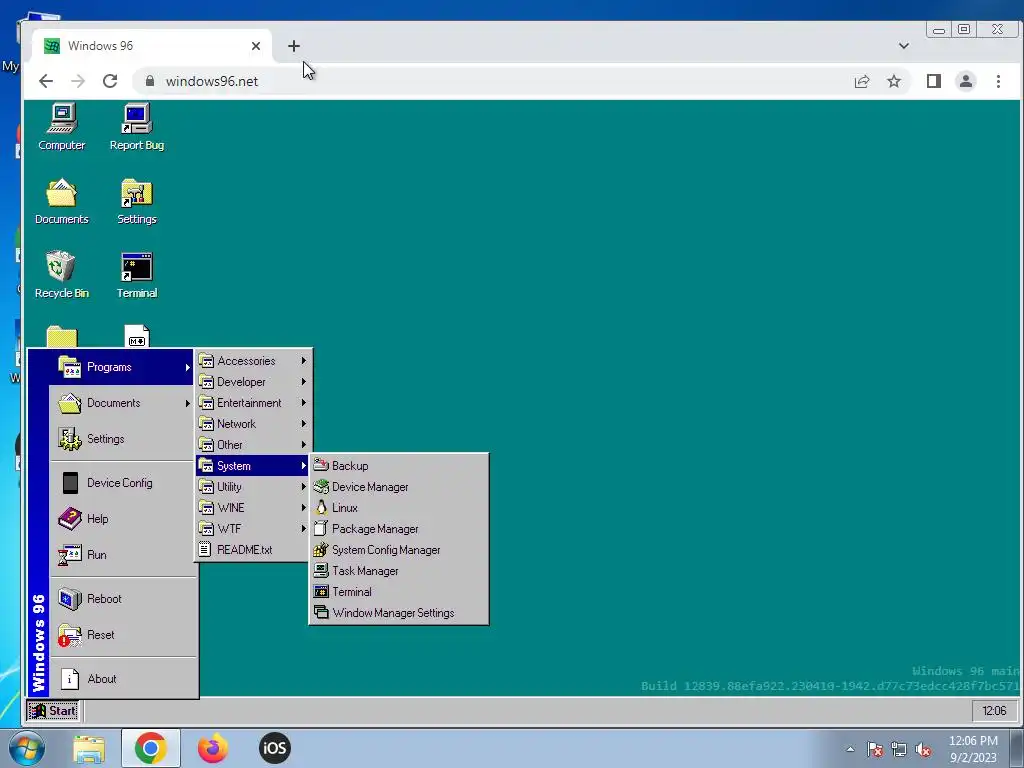Open the Settings desktop shortcut

click(x=136, y=201)
